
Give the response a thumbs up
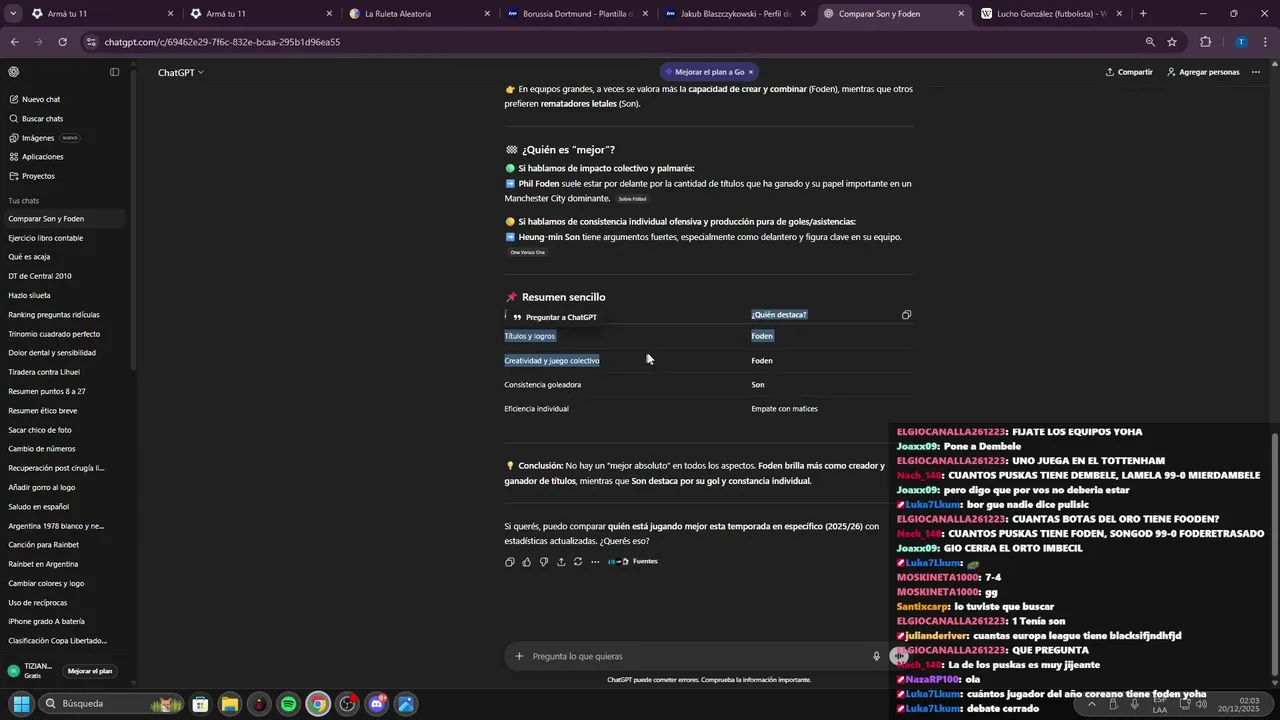(x=527, y=562)
